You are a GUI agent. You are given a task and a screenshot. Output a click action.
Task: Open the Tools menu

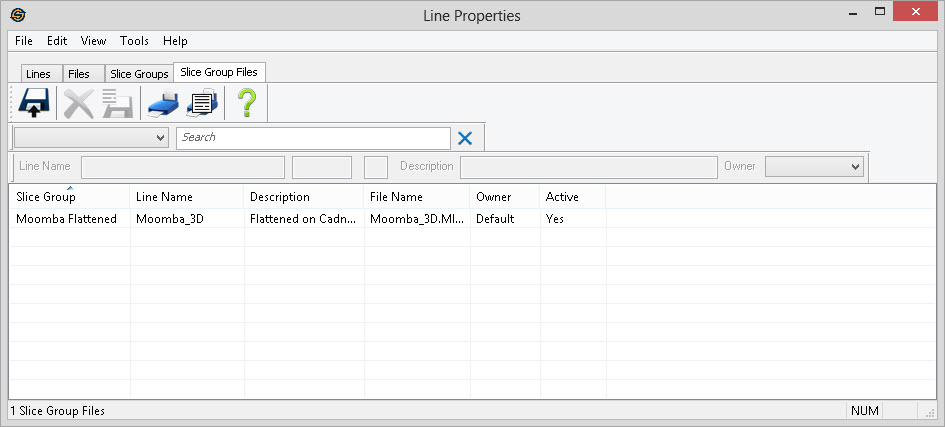134,41
